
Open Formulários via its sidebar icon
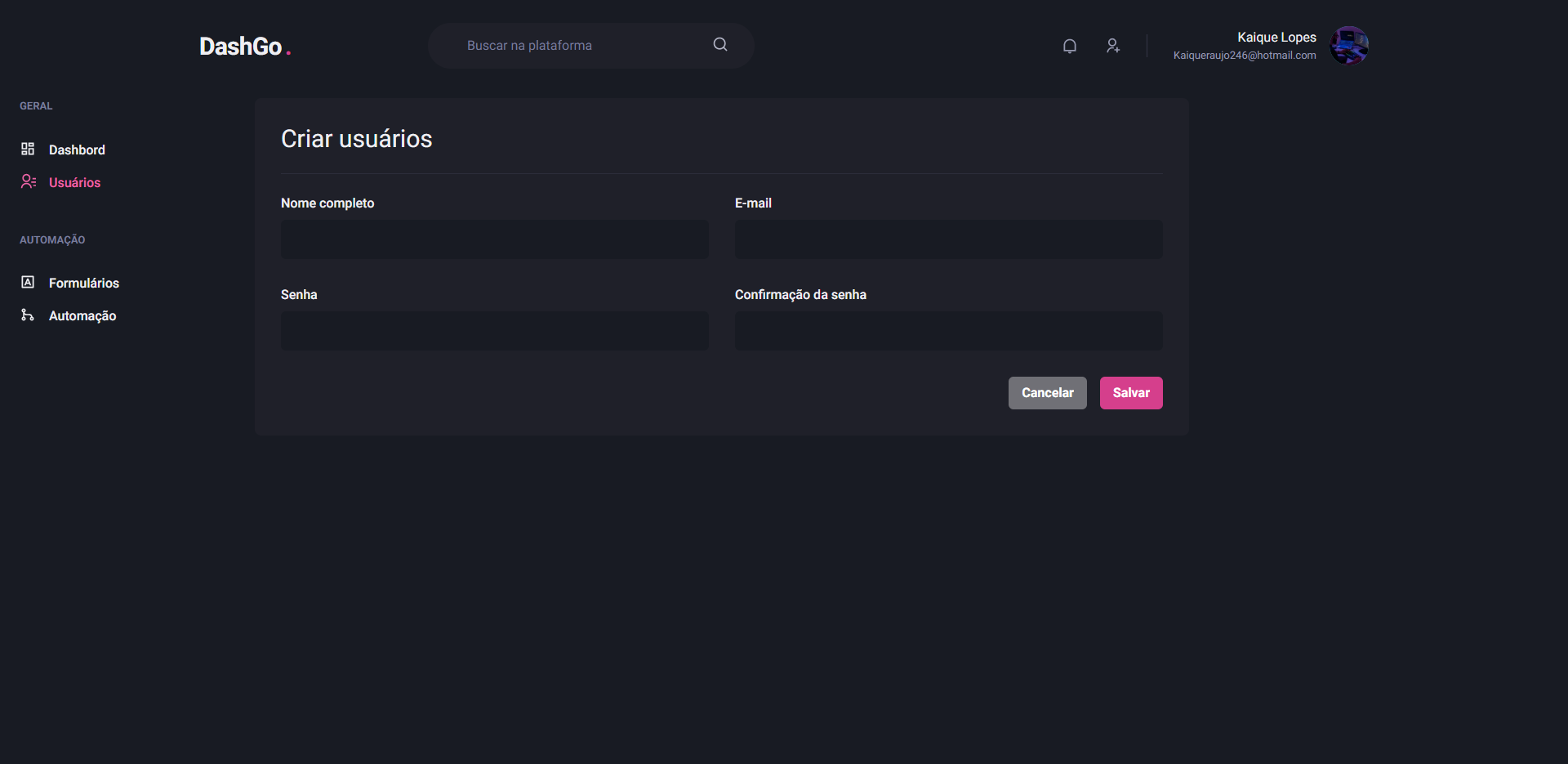(x=28, y=282)
